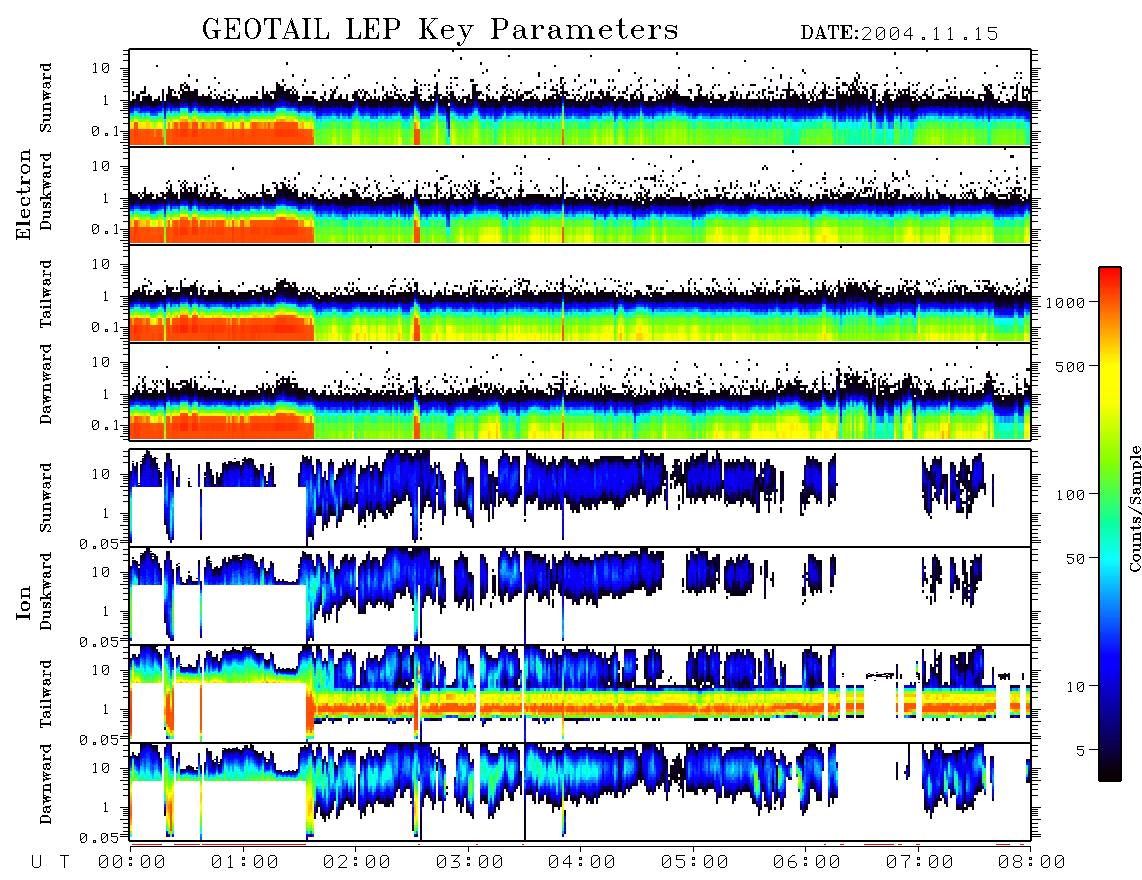Click the '1000' color scale tick label
Viewport: 1142px width, 880px height.
point(1065,303)
